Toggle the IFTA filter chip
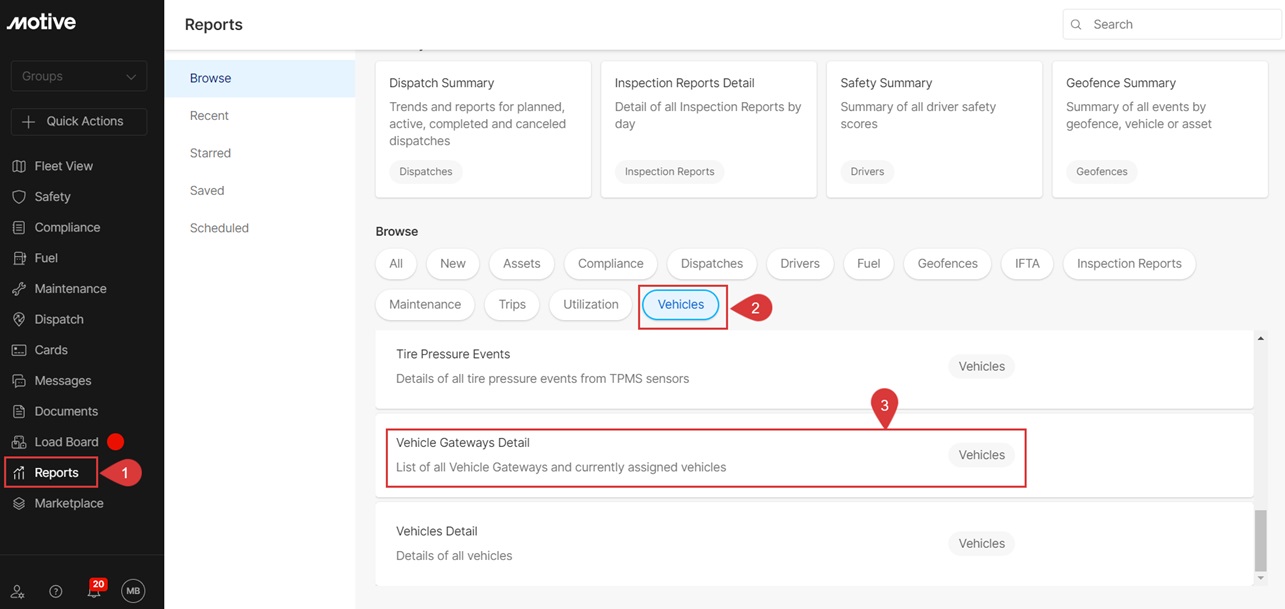The height and width of the screenshot is (609, 1285). 1027,264
